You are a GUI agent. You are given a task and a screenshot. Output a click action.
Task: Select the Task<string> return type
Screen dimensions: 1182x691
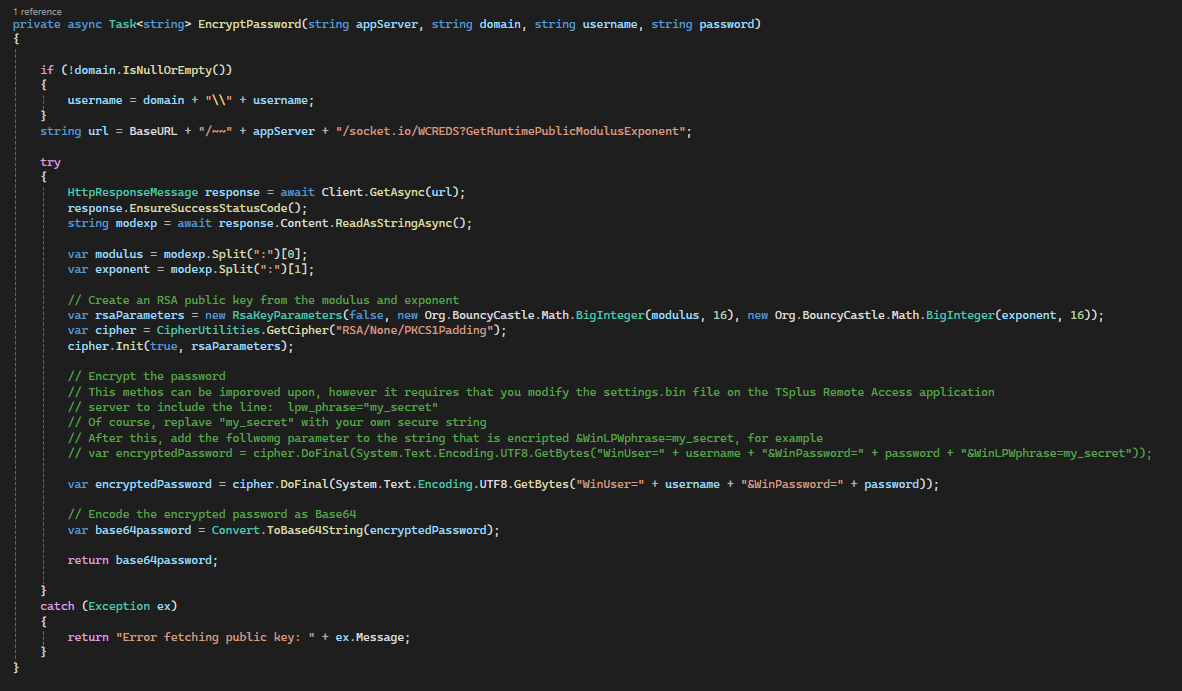click(143, 24)
